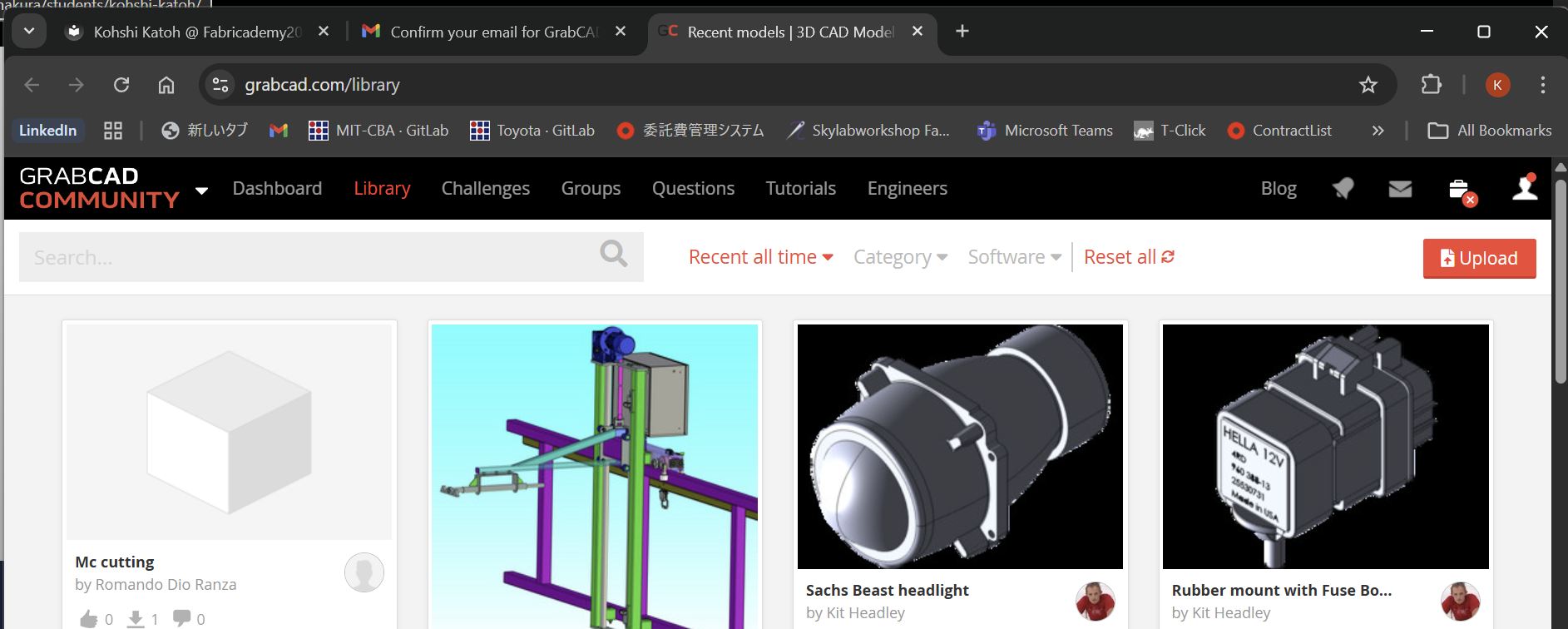The width and height of the screenshot is (1568, 629).
Task: Expand the Category filter dropdown
Action: coord(900,257)
